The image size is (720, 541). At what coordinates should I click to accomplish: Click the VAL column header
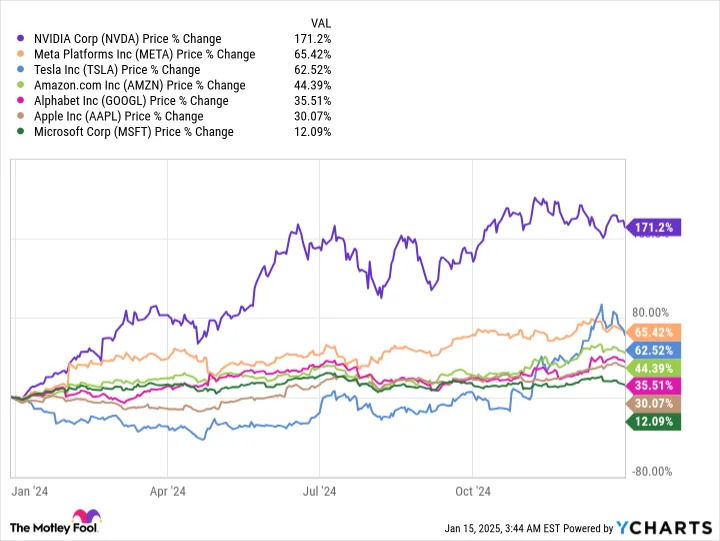pyautogui.click(x=321, y=23)
